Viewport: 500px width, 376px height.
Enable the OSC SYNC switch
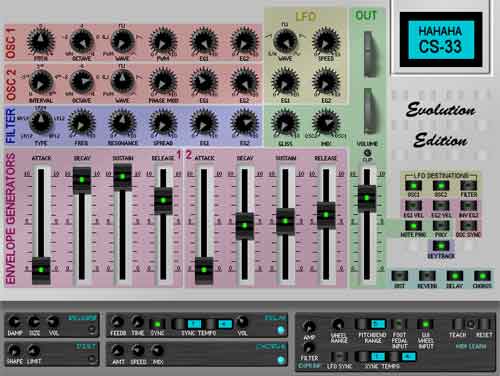[x=468, y=226]
